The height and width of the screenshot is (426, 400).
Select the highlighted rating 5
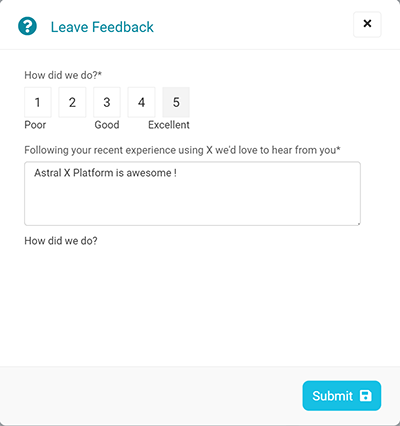176,102
